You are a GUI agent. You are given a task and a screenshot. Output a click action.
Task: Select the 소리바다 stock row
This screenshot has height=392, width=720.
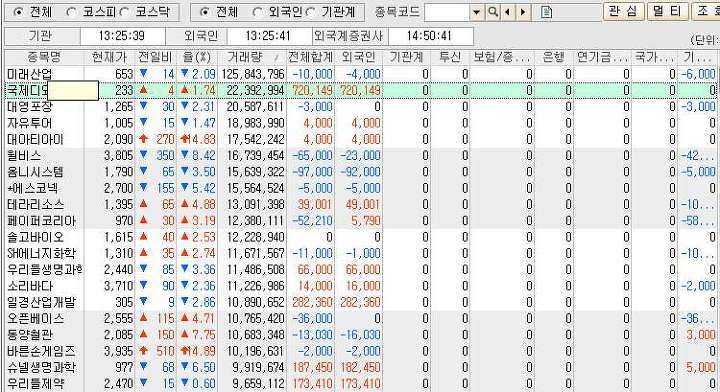tap(360, 286)
